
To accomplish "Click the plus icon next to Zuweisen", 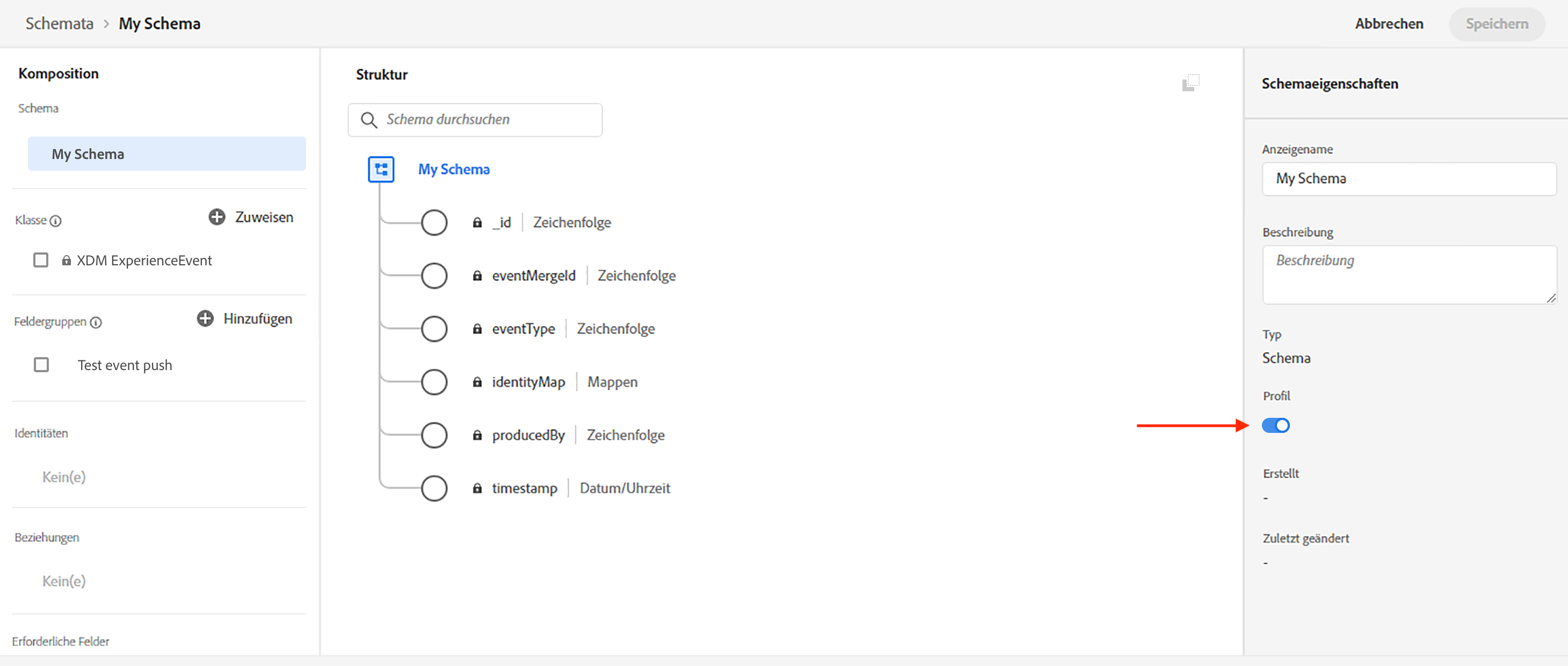I will coord(217,217).
